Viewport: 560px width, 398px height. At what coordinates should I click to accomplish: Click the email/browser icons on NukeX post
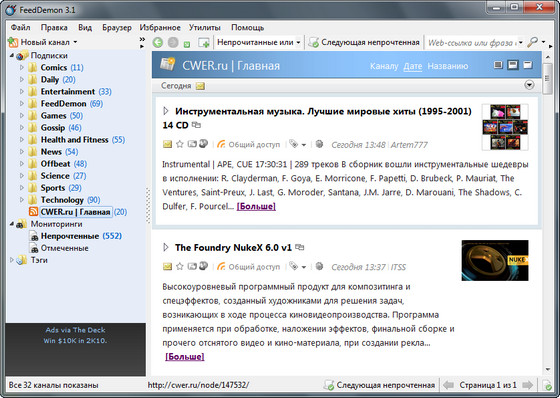point(198,266)
